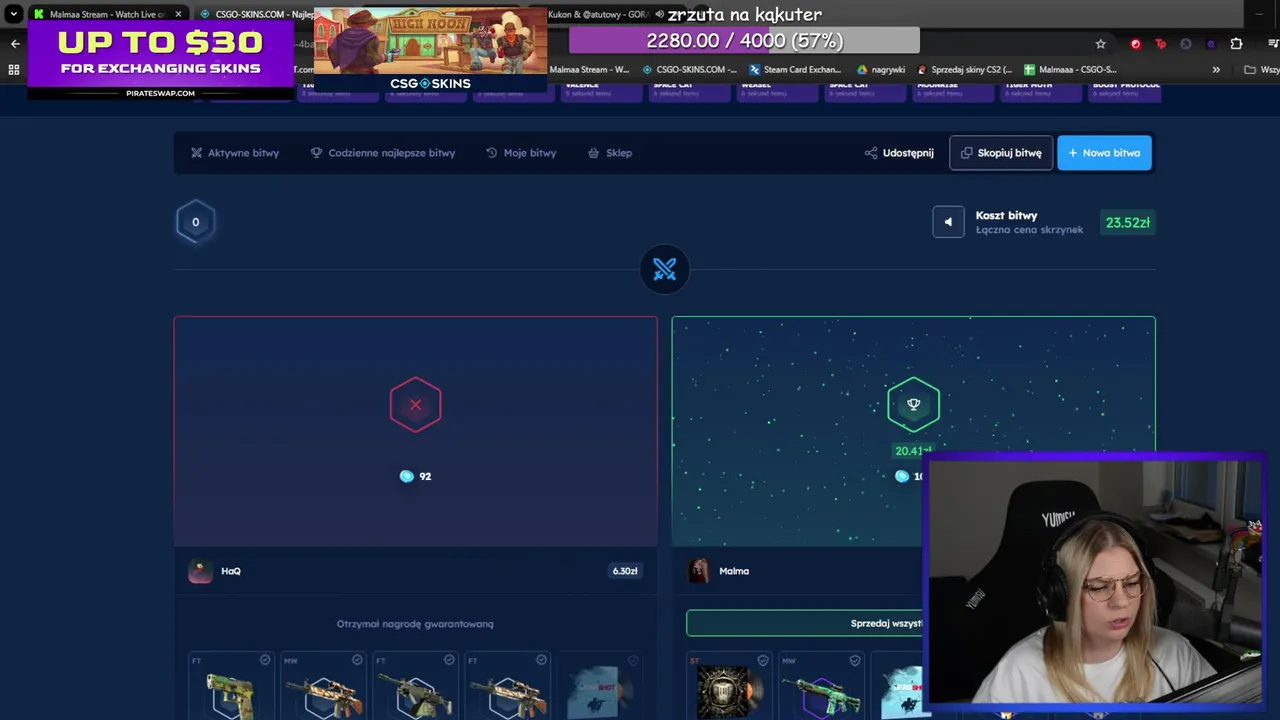Screen dimensions: 1280x720
Task: Click Skopiuj bitwę button
Action: click(x=1001, y=153)
